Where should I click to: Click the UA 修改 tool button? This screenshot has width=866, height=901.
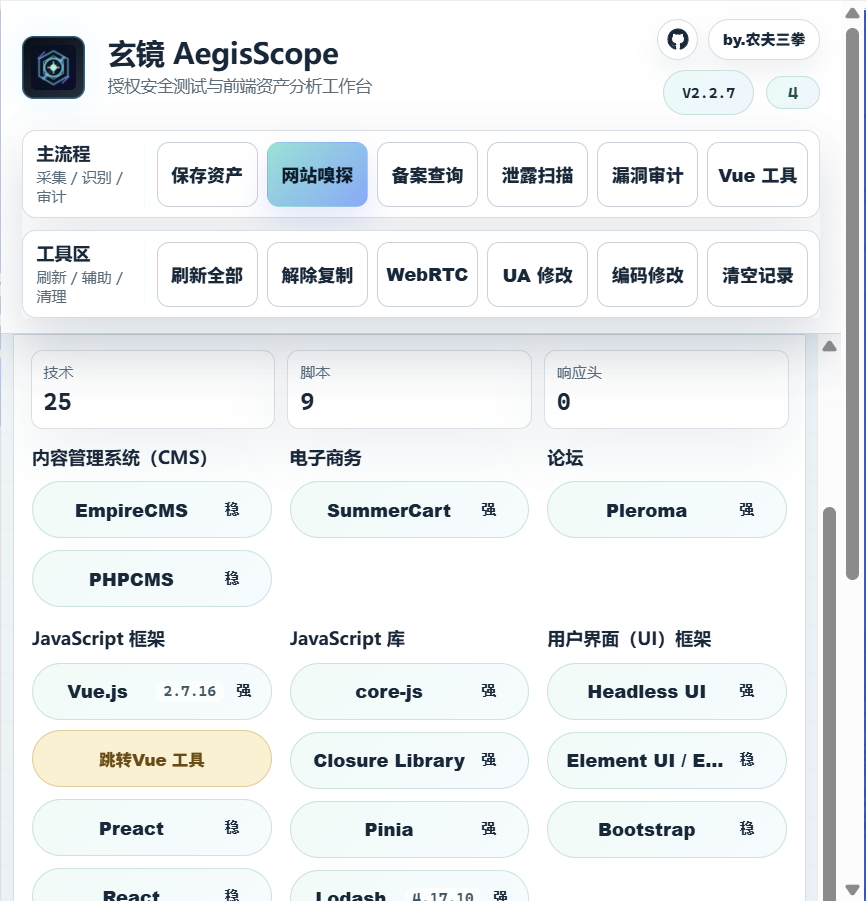[x=537, y=275]
